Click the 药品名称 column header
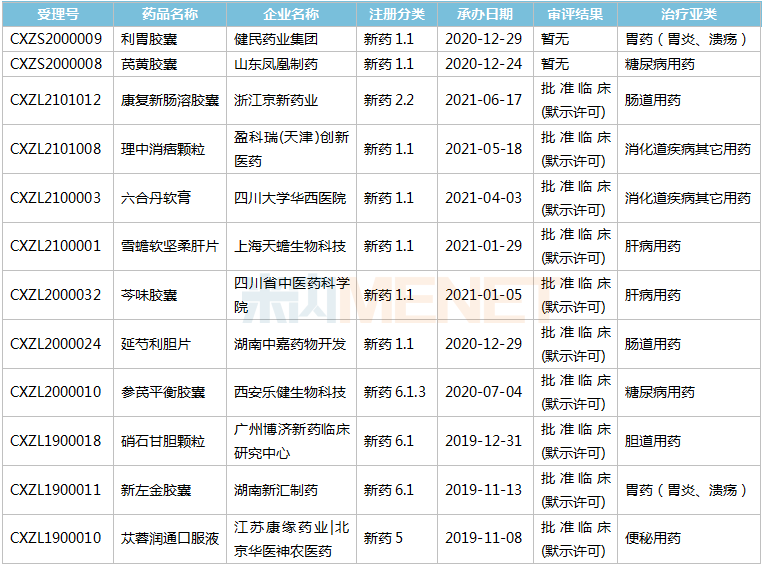 coord(170,14)
